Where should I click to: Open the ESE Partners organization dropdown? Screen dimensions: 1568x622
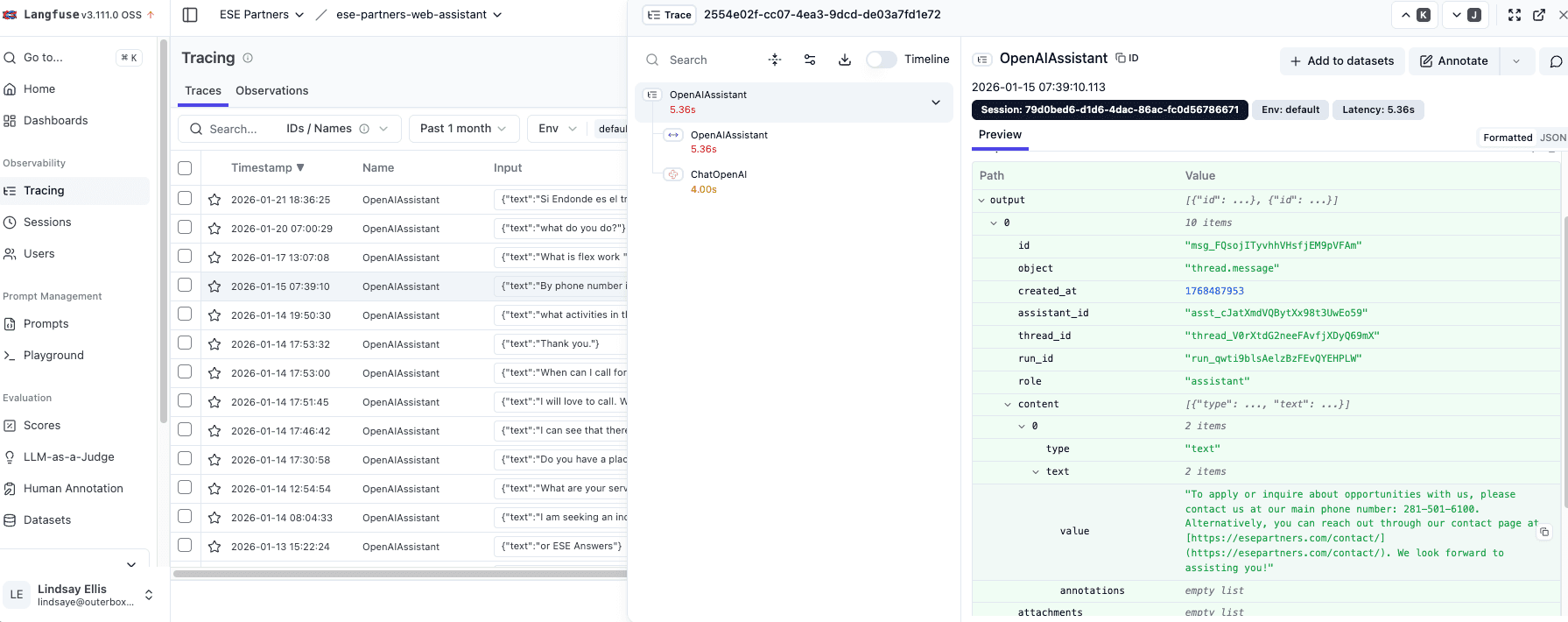(x=262, y=15)
